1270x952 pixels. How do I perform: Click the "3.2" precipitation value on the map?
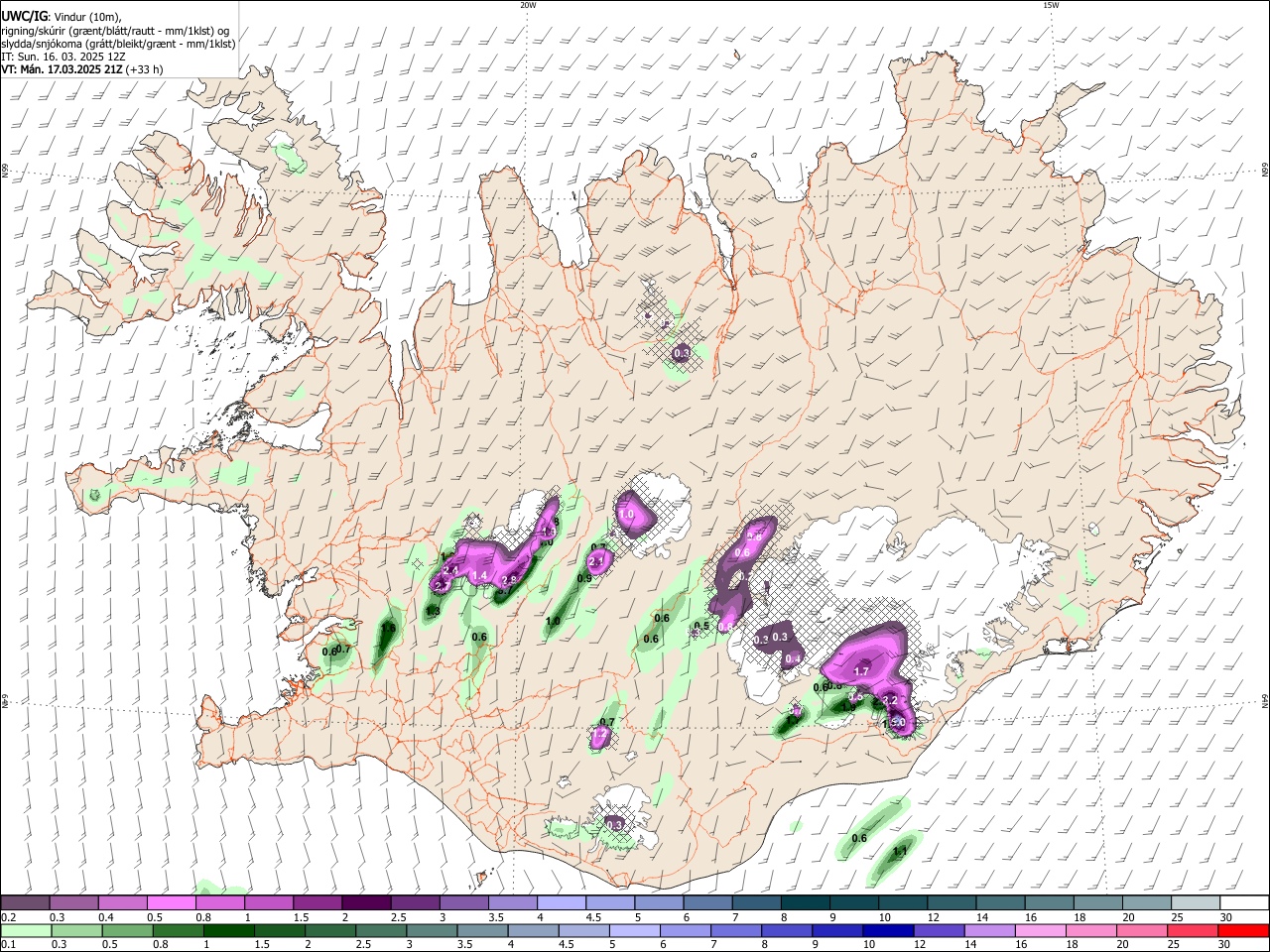click(890, 700)
